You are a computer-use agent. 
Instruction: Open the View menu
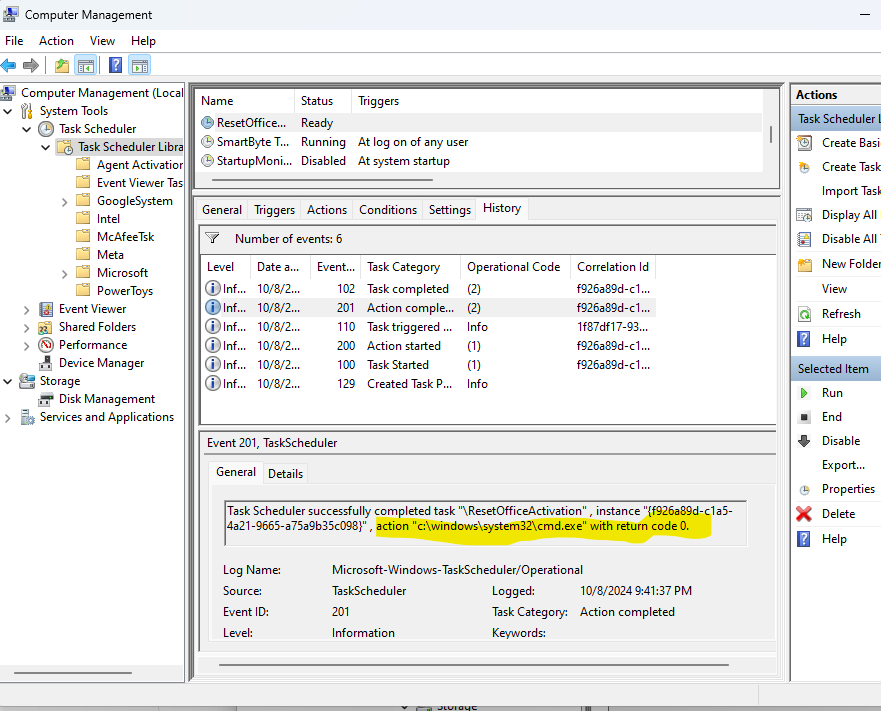(102, 41)
